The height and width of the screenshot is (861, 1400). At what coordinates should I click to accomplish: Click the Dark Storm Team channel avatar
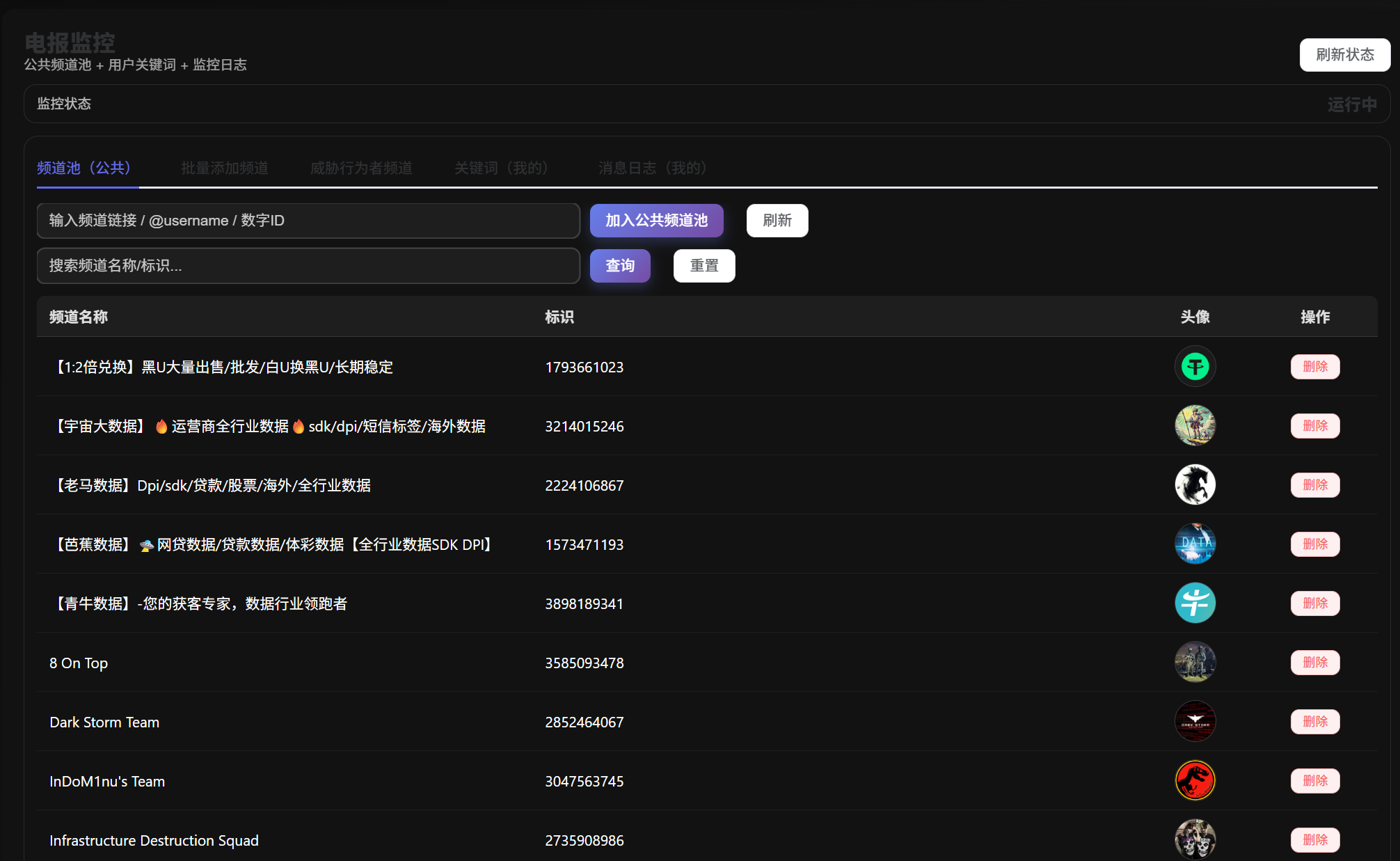pos(1195,721)
